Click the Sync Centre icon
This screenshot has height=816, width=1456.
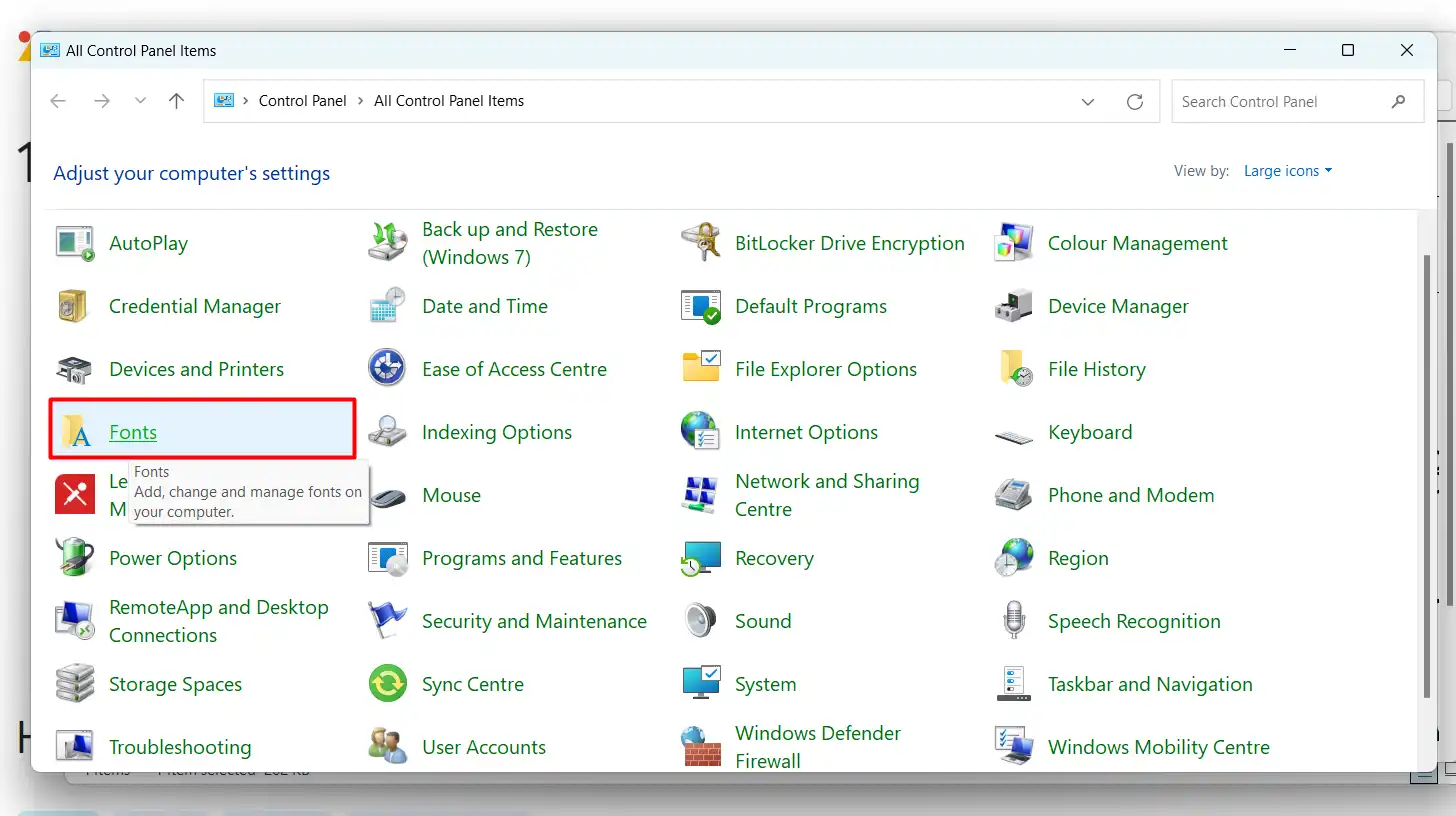[x=388, y=684]
